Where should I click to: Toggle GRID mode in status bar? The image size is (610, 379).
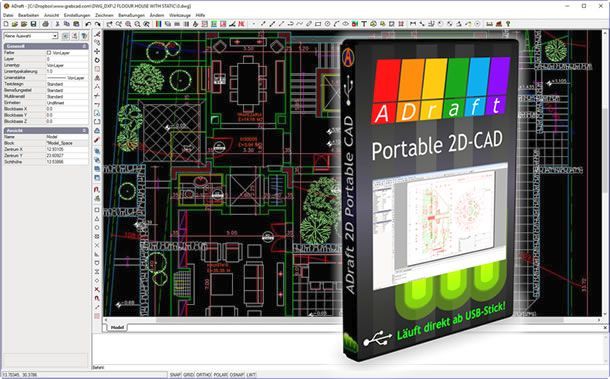click(189, 375)
